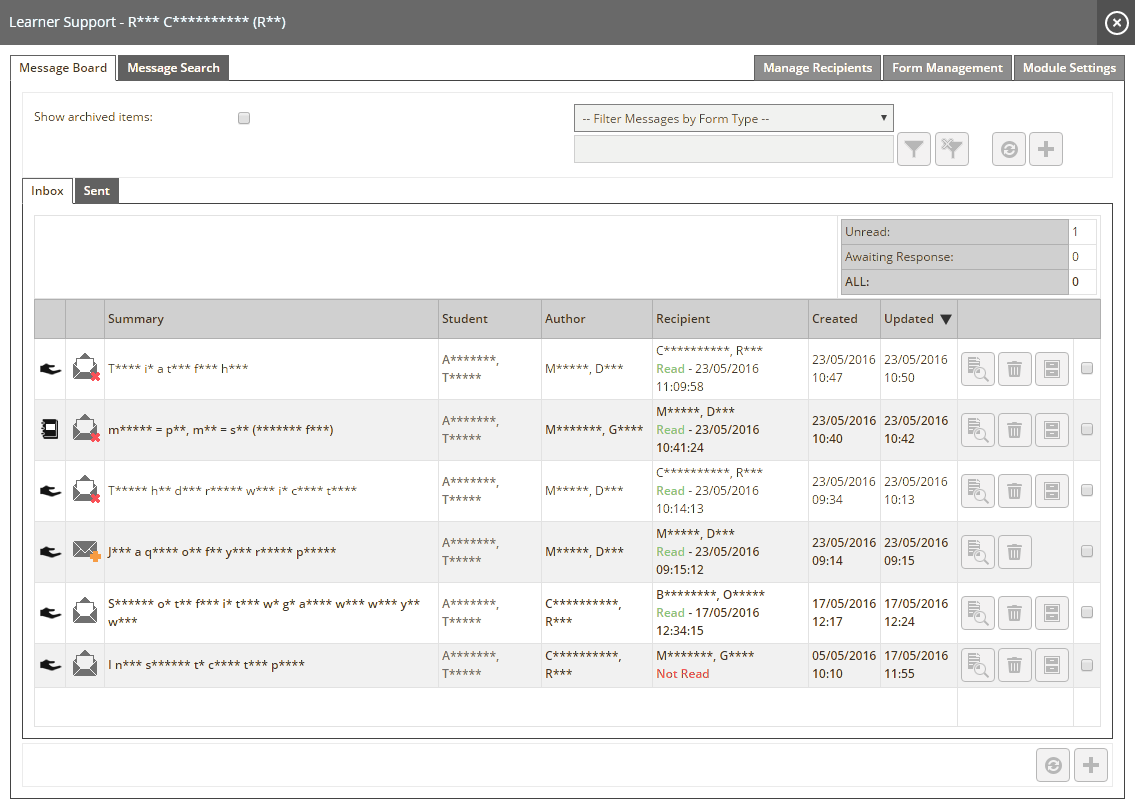Viewport: 1135px width, 812px height.
Task: Click the Manage Recipients button
Action: point(817,68)
